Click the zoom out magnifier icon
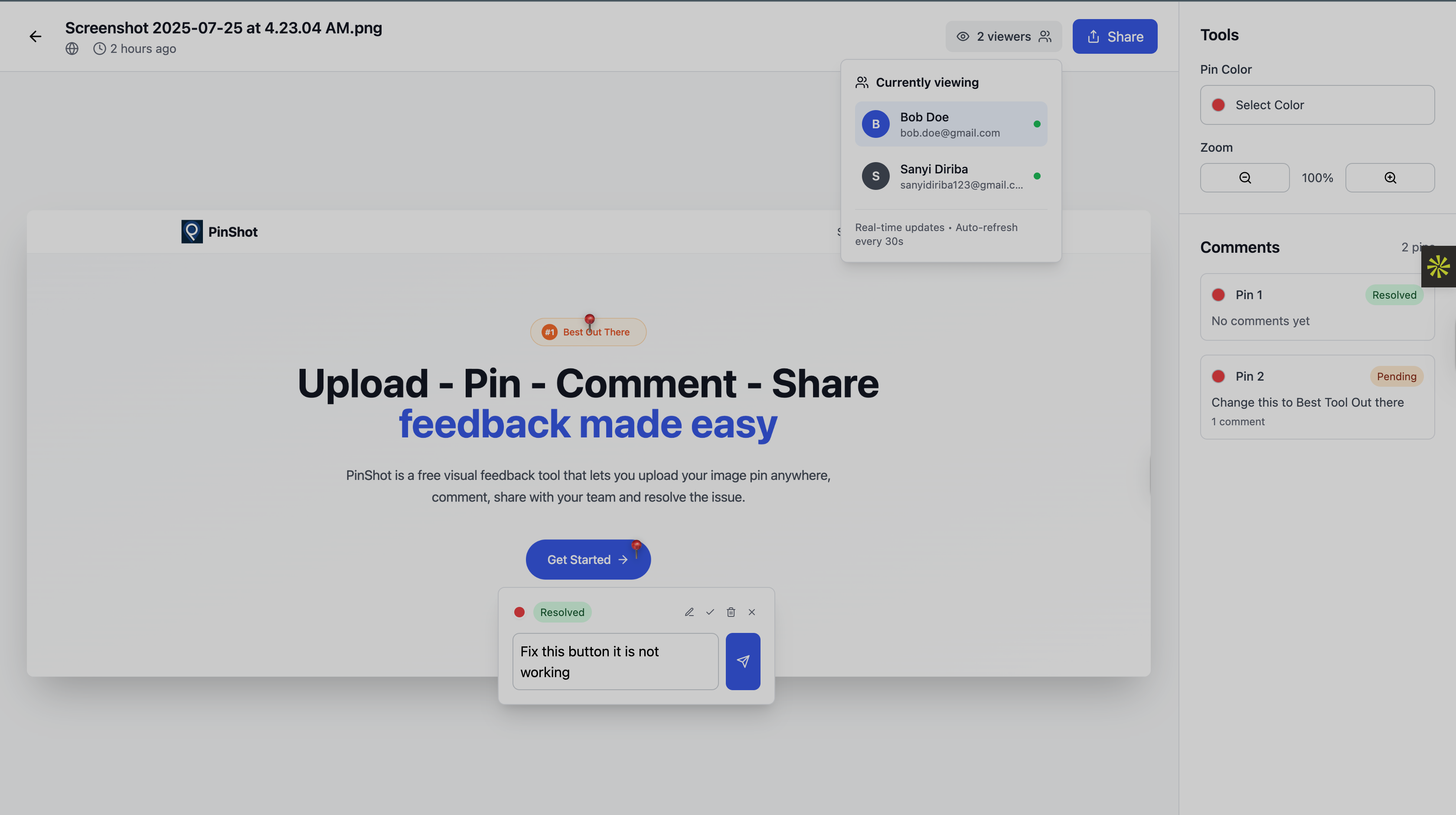Image resolution: width=1456 pixels, height=815 pixels. coord(1244,178)
